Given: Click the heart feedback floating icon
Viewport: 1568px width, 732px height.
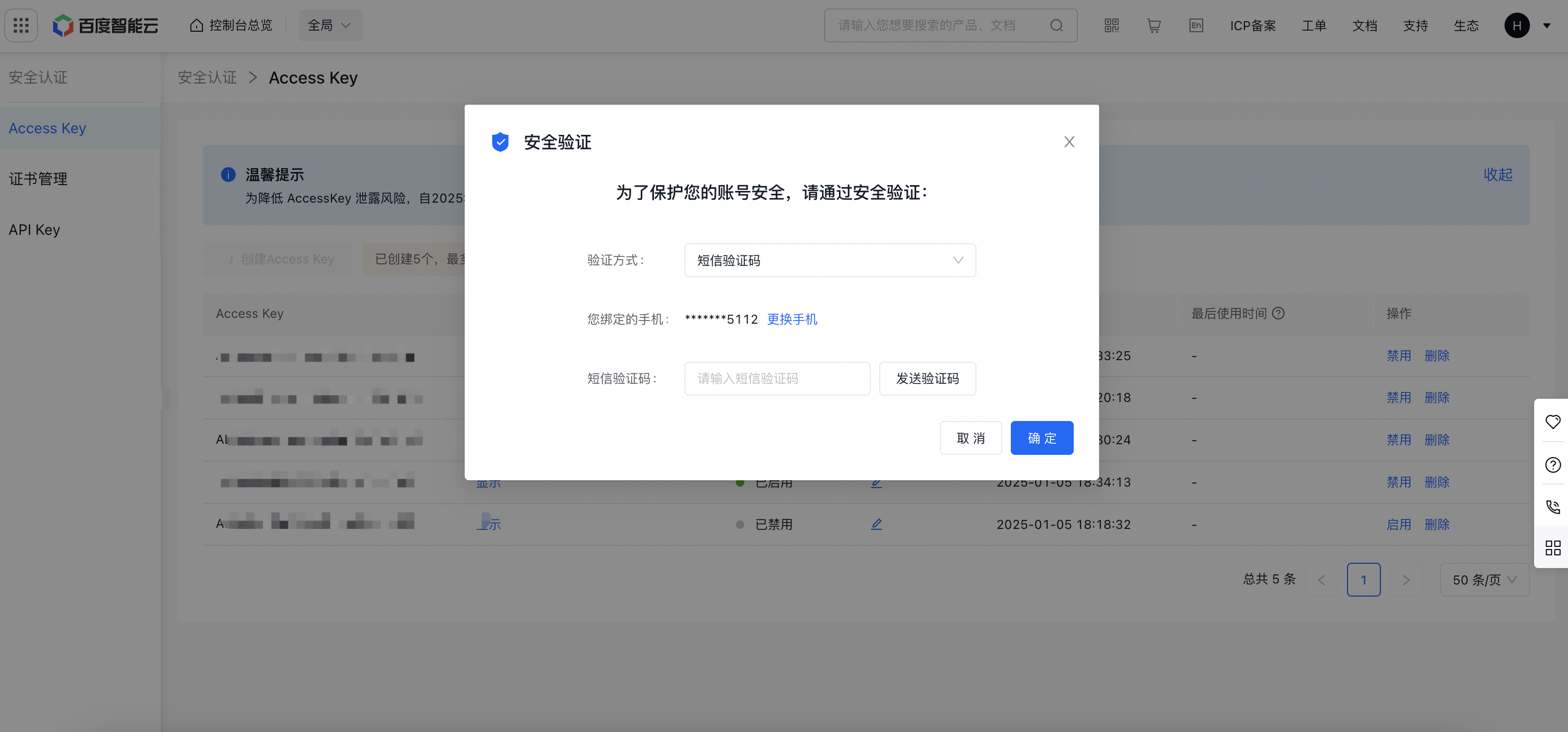Looking at the screenshot, I should 1553,422.
